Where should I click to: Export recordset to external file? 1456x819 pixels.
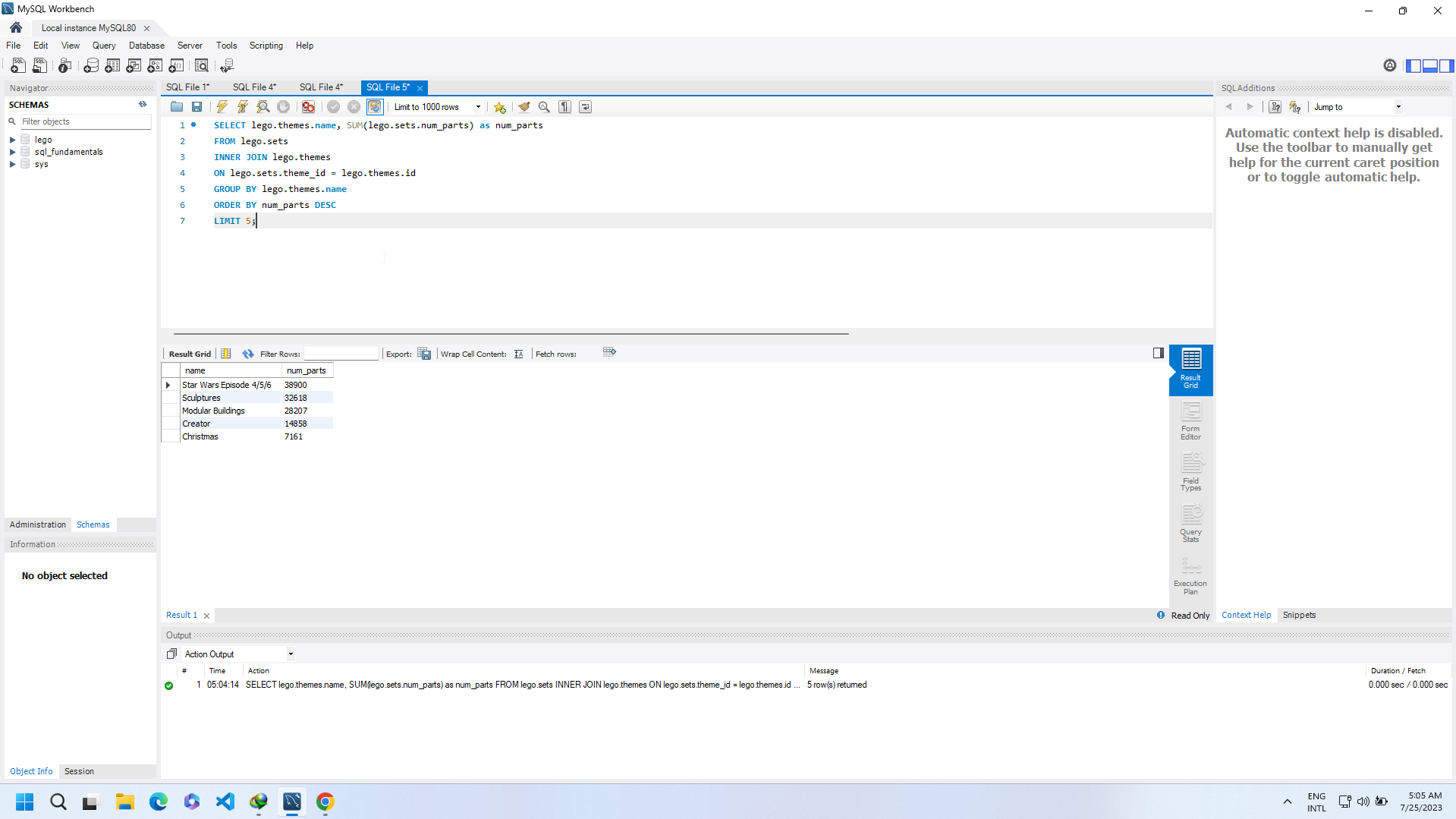coord(424,354)
